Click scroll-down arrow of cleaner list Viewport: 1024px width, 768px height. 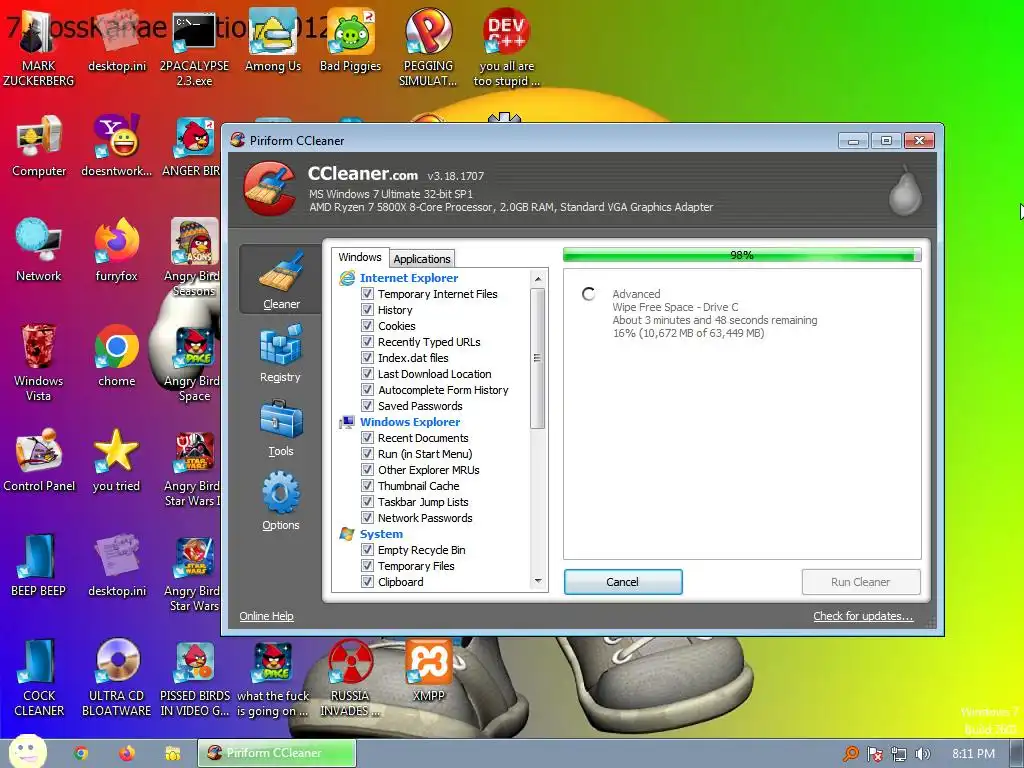coord(537,581)
